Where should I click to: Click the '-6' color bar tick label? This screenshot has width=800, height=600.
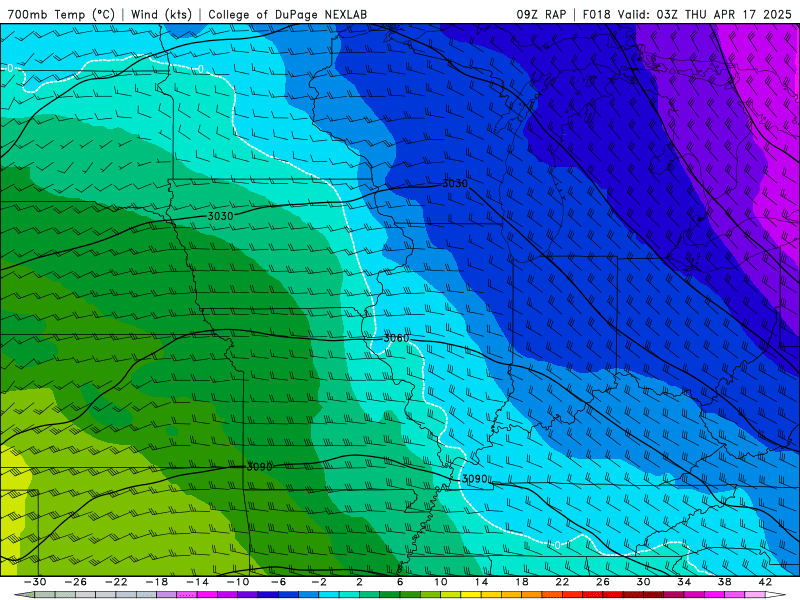click(279, 582)
